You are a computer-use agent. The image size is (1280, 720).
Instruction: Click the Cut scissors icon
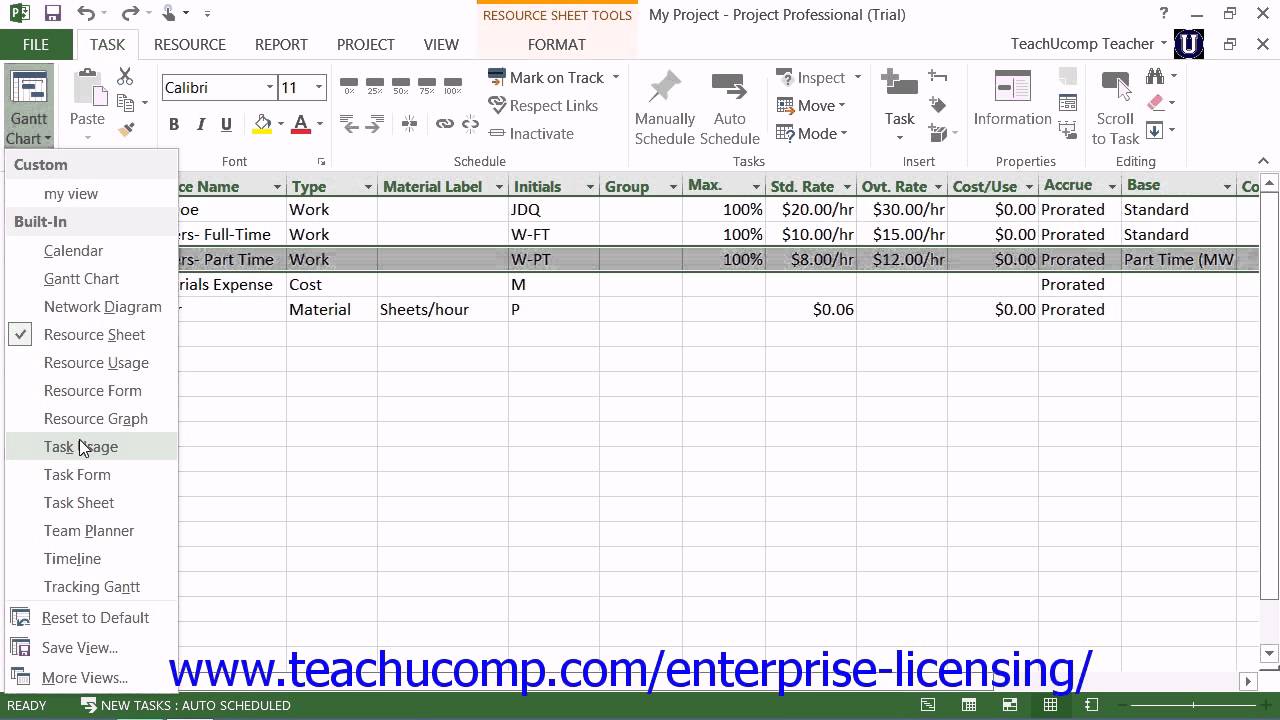point(125,77)
